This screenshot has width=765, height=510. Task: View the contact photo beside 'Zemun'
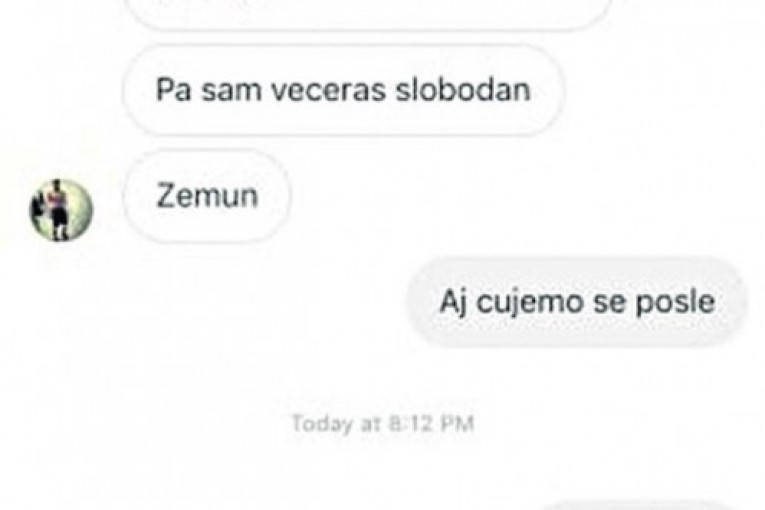point(61,210)
